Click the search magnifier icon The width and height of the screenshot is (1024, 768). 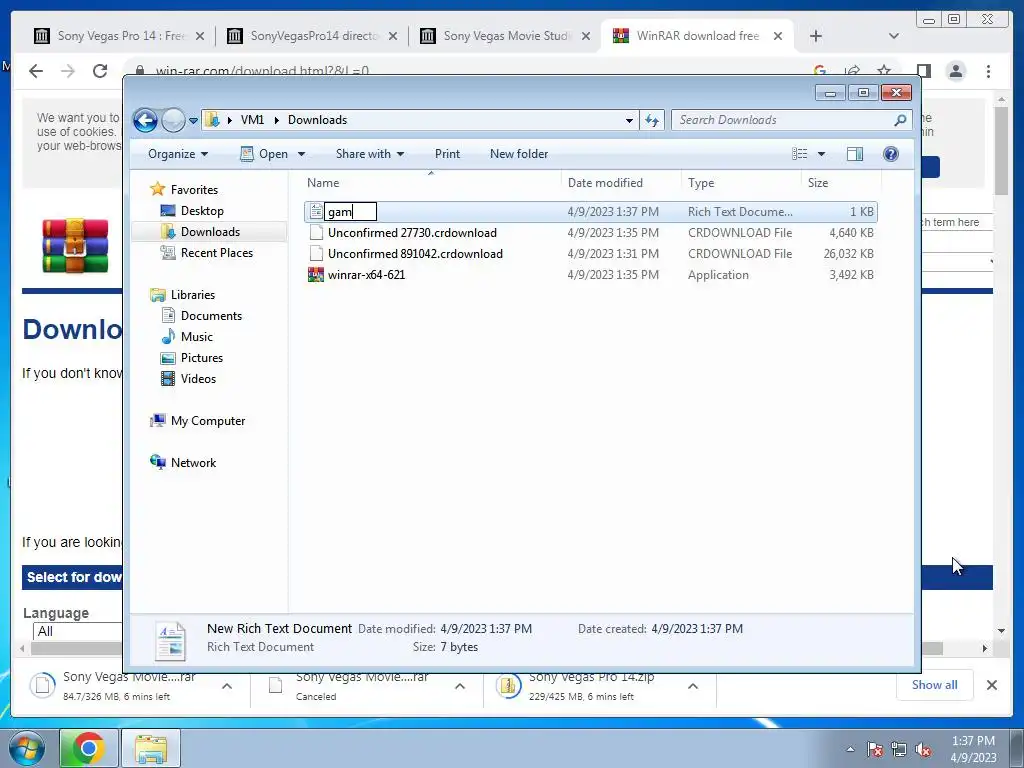tap(900, 120)
